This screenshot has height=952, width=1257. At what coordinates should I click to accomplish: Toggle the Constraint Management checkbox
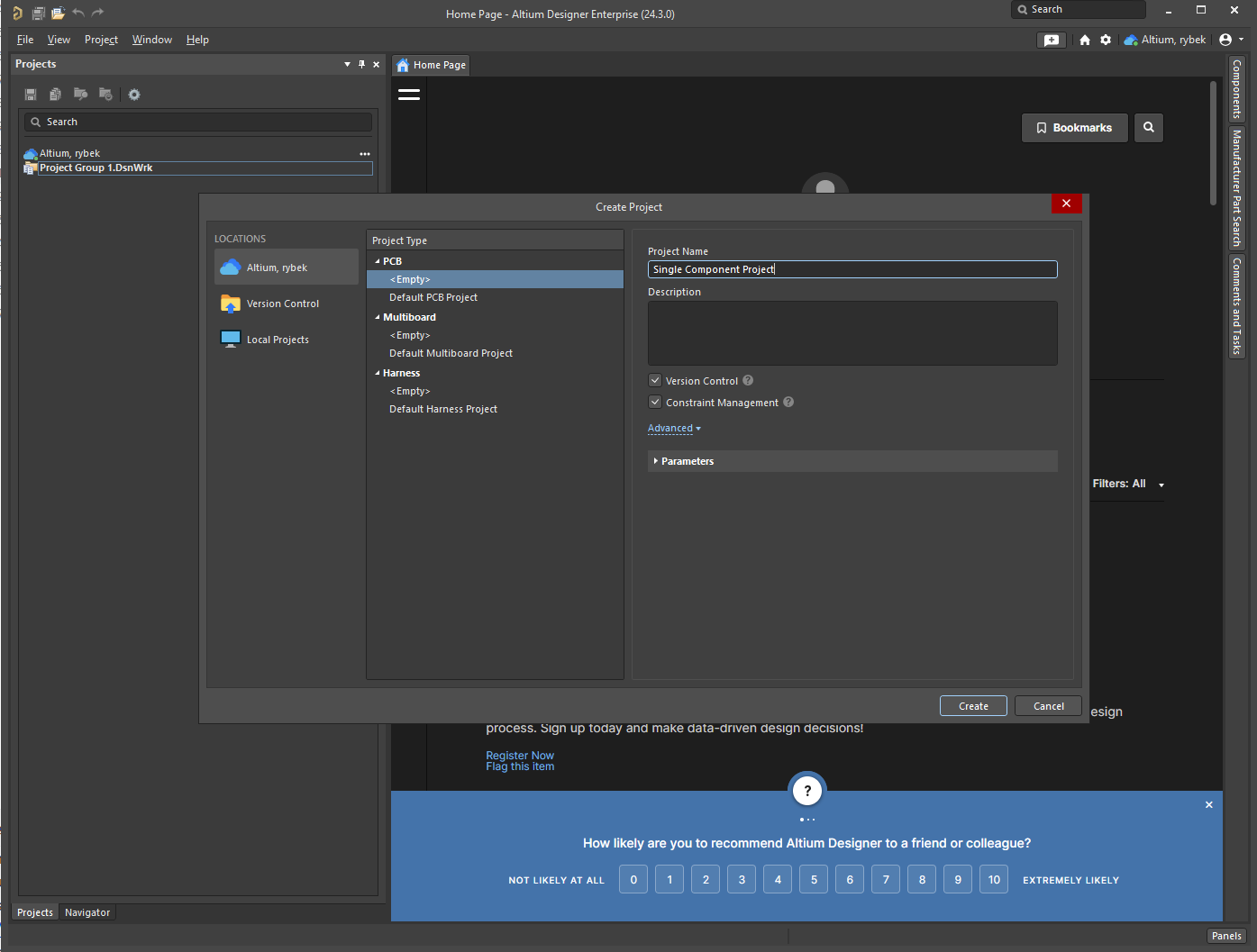[x=655, y=403]
